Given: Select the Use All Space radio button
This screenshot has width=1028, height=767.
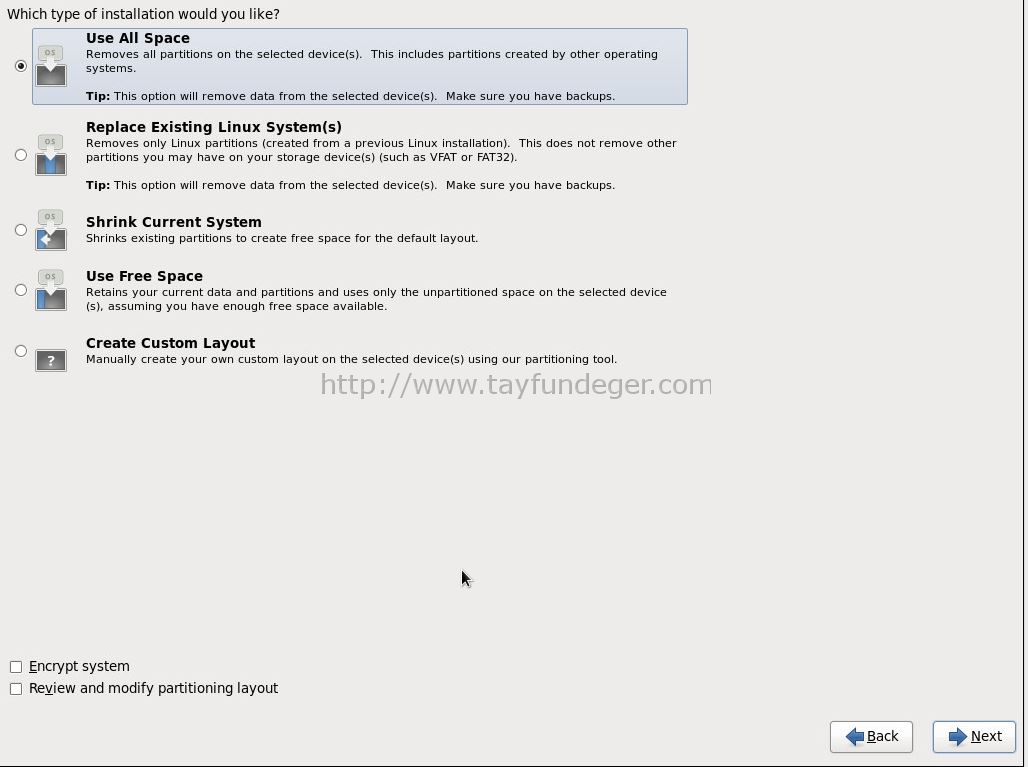Looking at the screenshot, I should [x=21, y=66].
